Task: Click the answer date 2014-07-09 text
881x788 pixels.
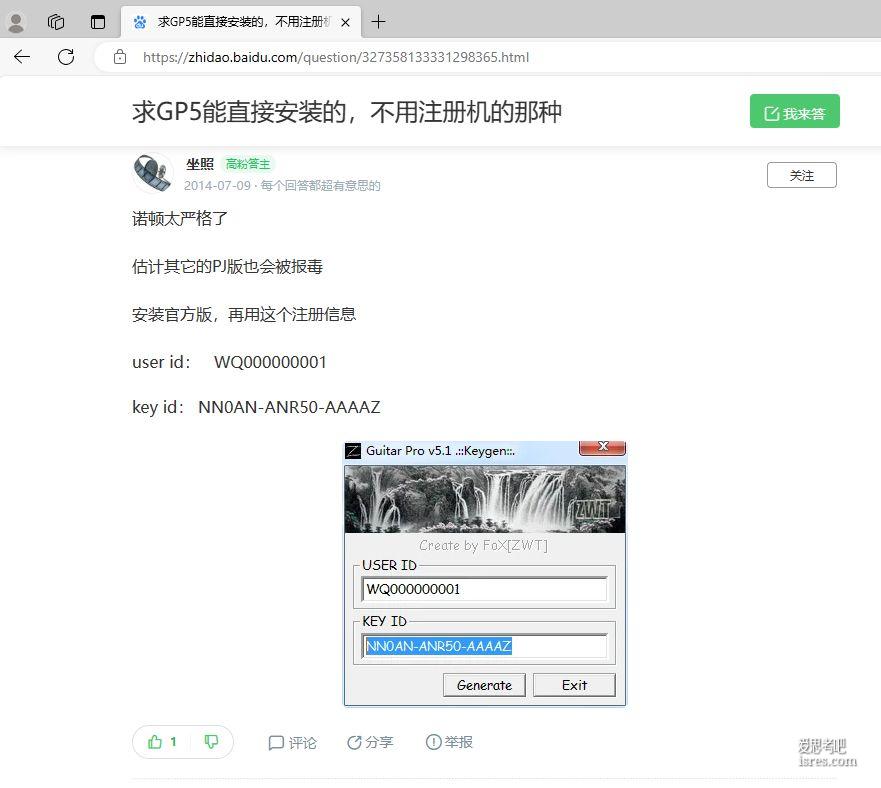Action: [x=217, y=185]
